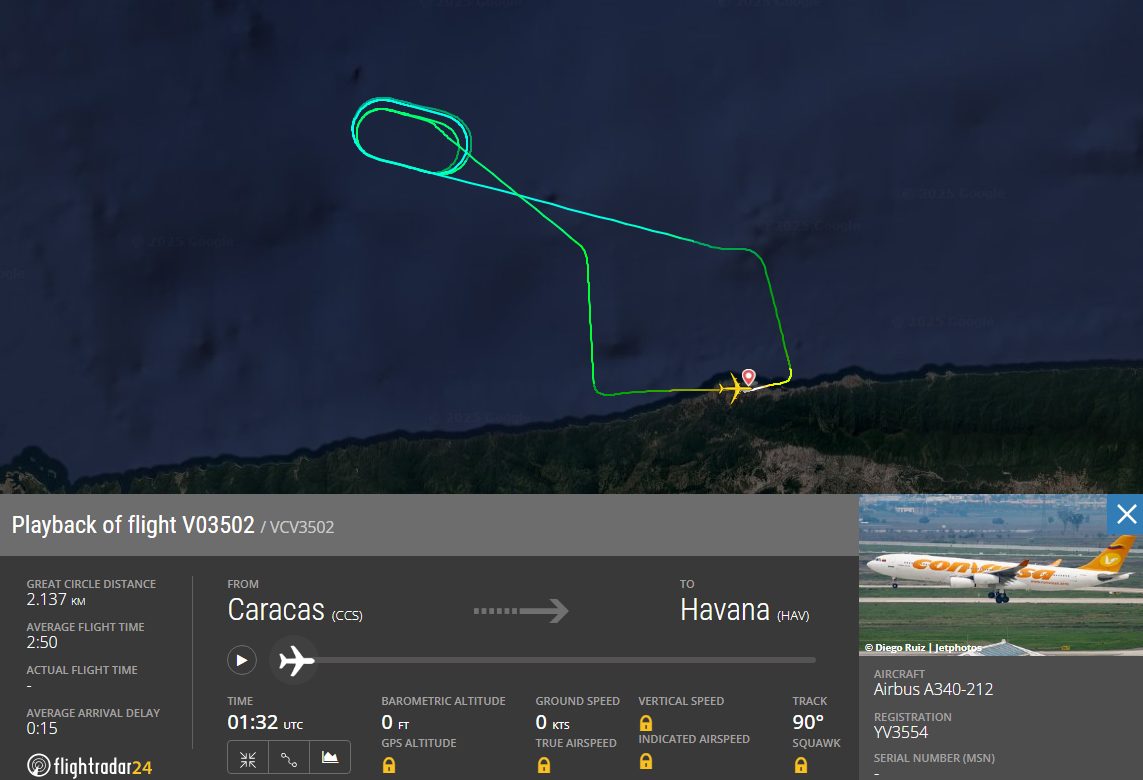This screenshot has height=780, width=1143.
Task: Open the flightradar24 logo link
Action: pyautogui.click(x=90, y=765)
